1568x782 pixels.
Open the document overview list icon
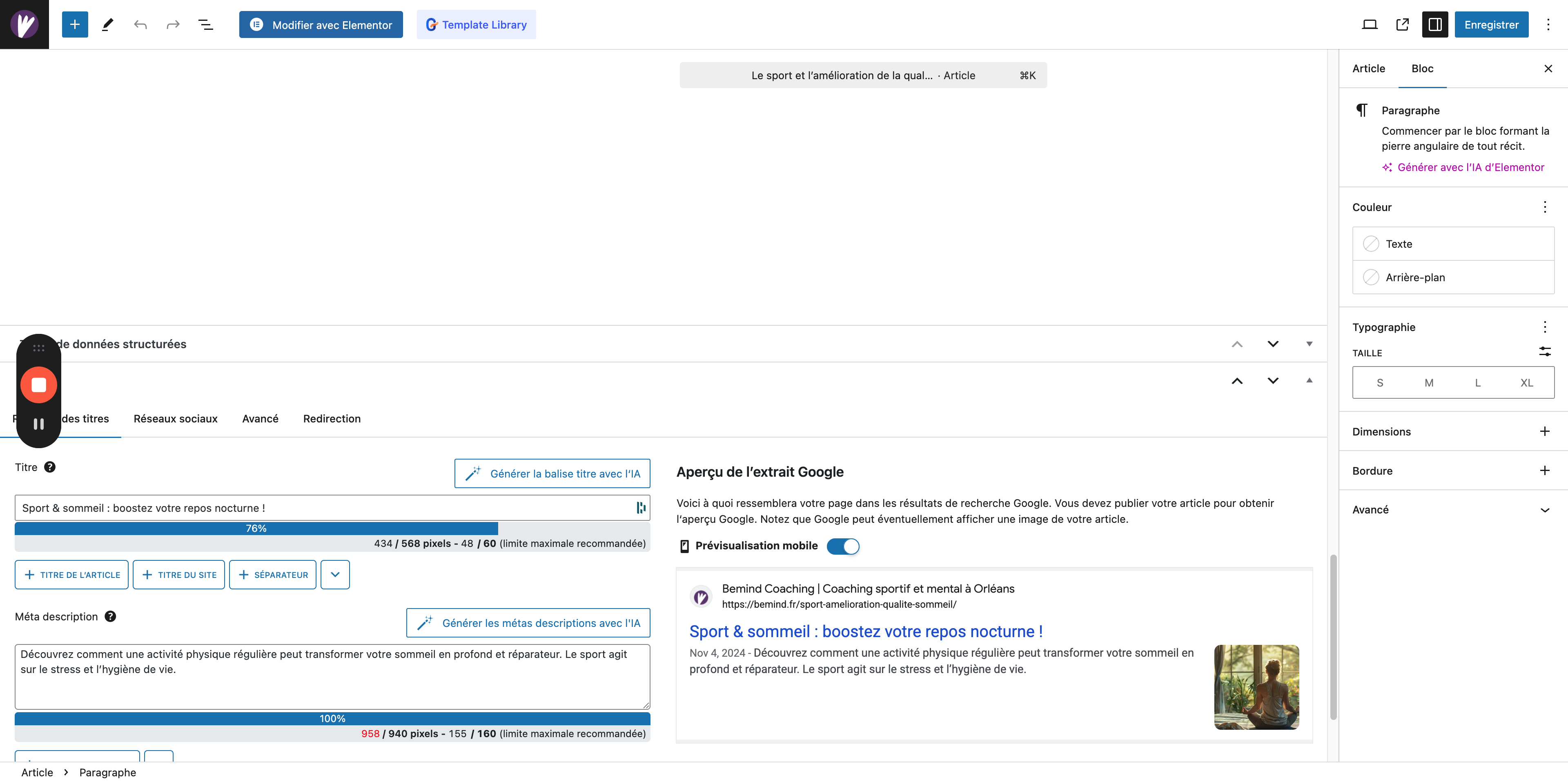(206, 24)
